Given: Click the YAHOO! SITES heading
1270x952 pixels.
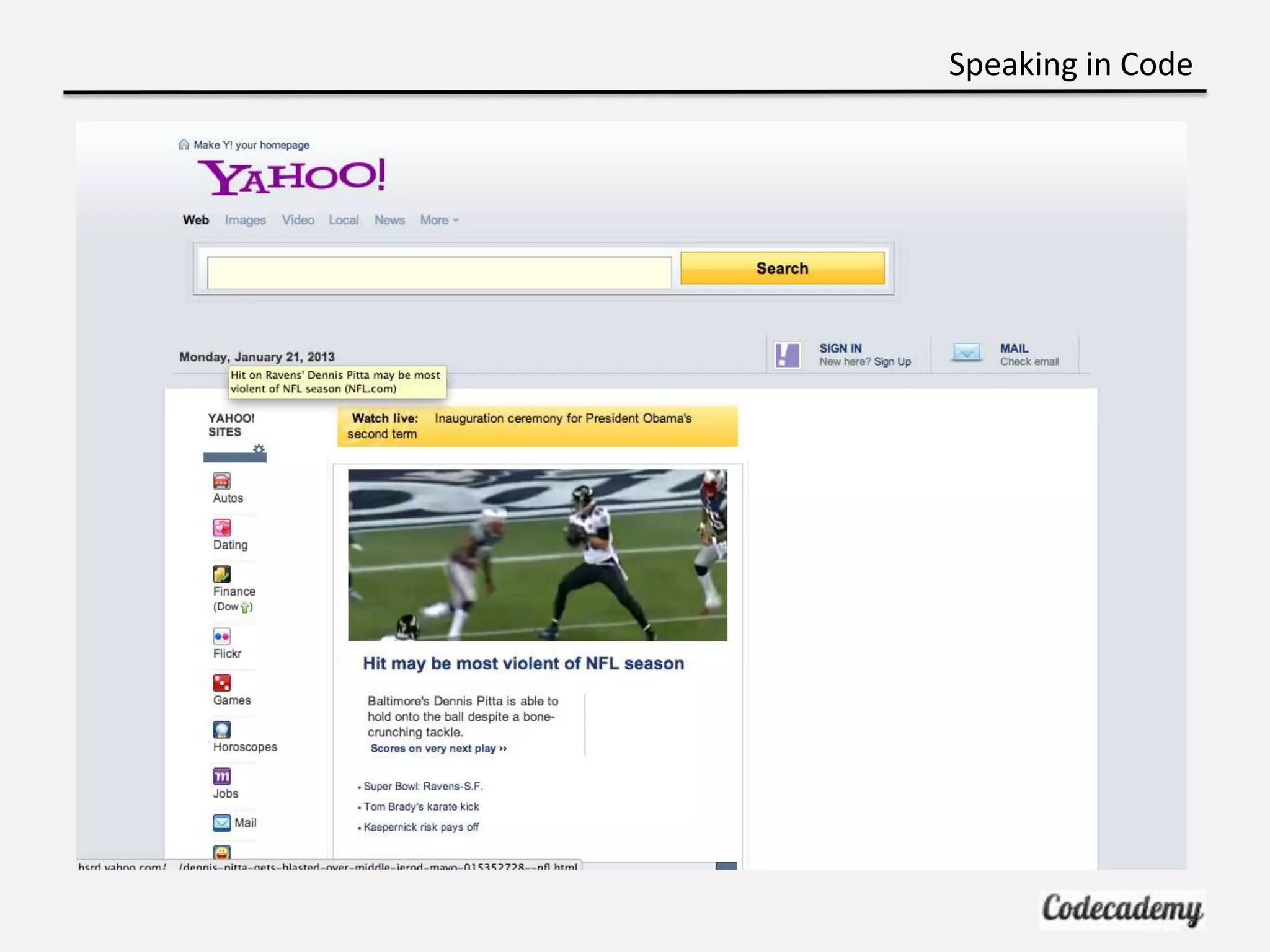Looking at the screenshot, I should tap(231, 425).
